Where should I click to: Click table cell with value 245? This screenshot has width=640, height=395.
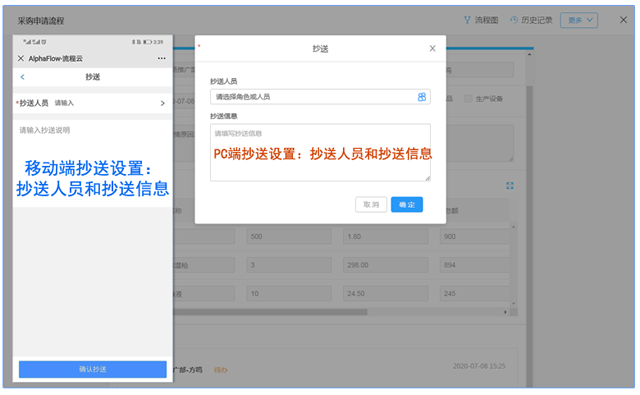coord(475,294)
